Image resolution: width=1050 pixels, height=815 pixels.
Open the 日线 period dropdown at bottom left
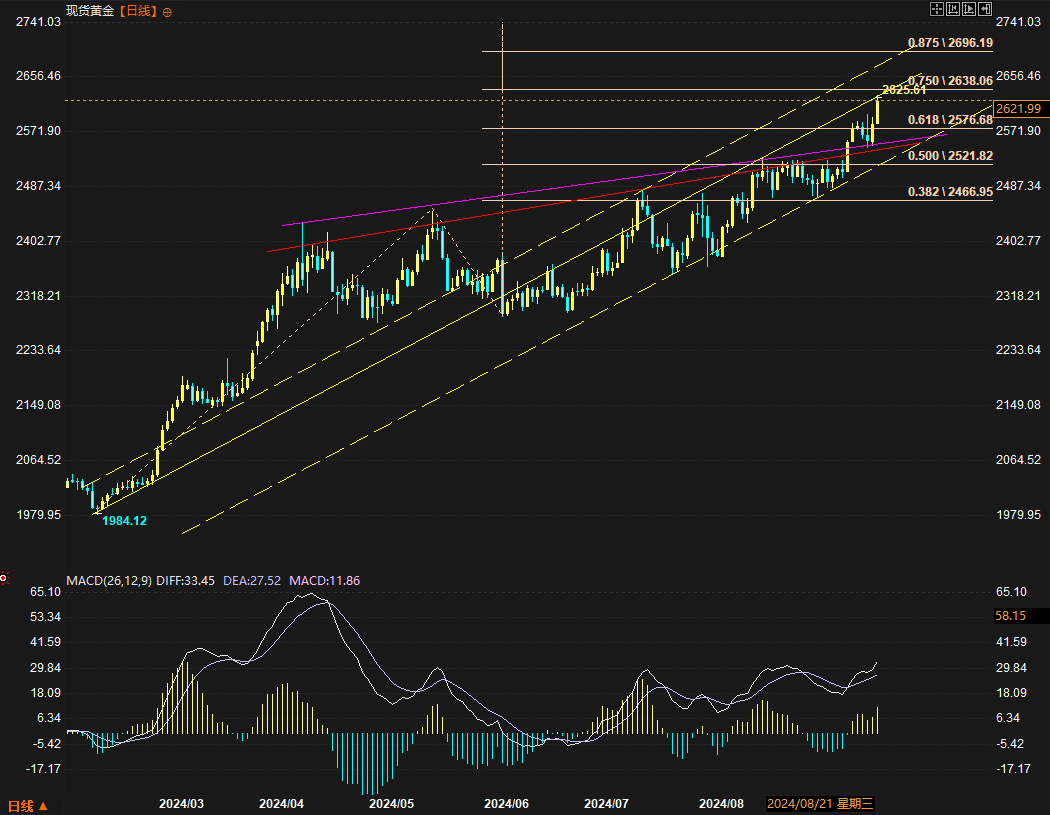(x=27, y=805)
